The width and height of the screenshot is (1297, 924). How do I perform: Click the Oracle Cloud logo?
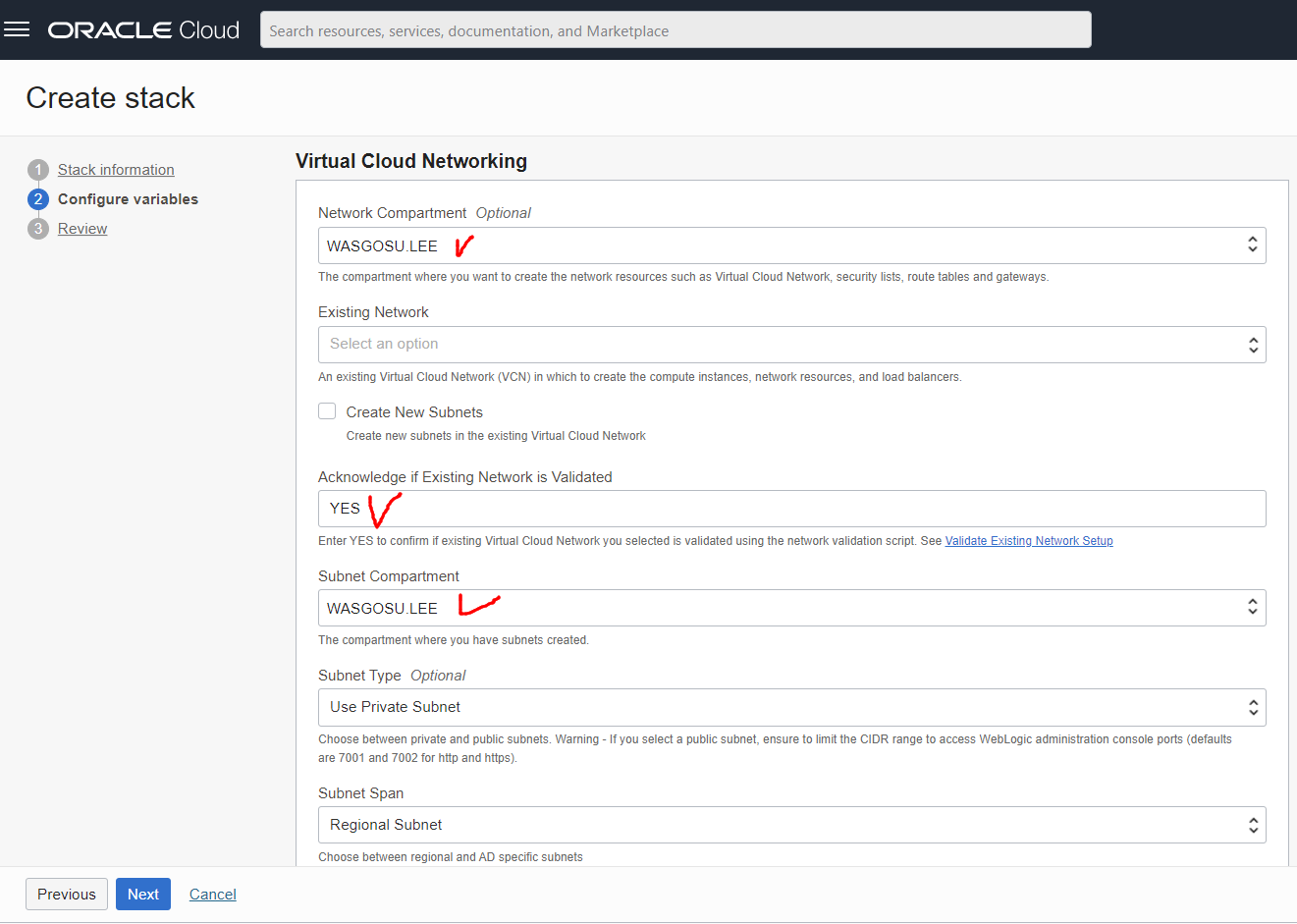point(143,30)
